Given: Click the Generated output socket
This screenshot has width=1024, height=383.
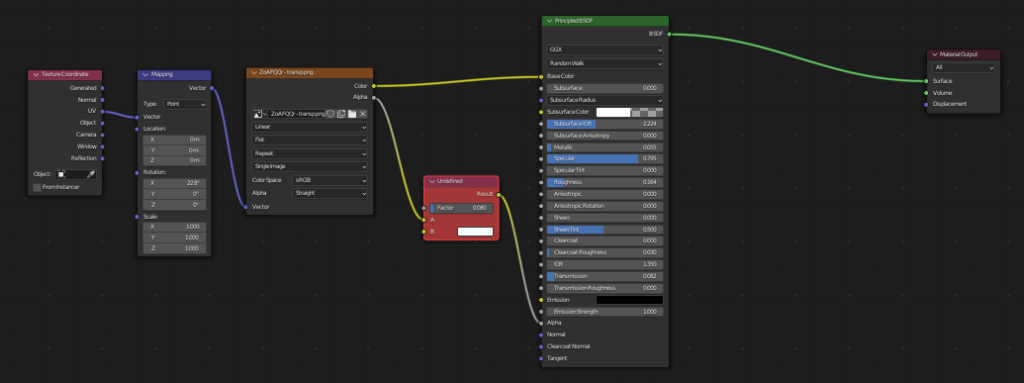Looking at the screenshot, I should tap(103, 88).
